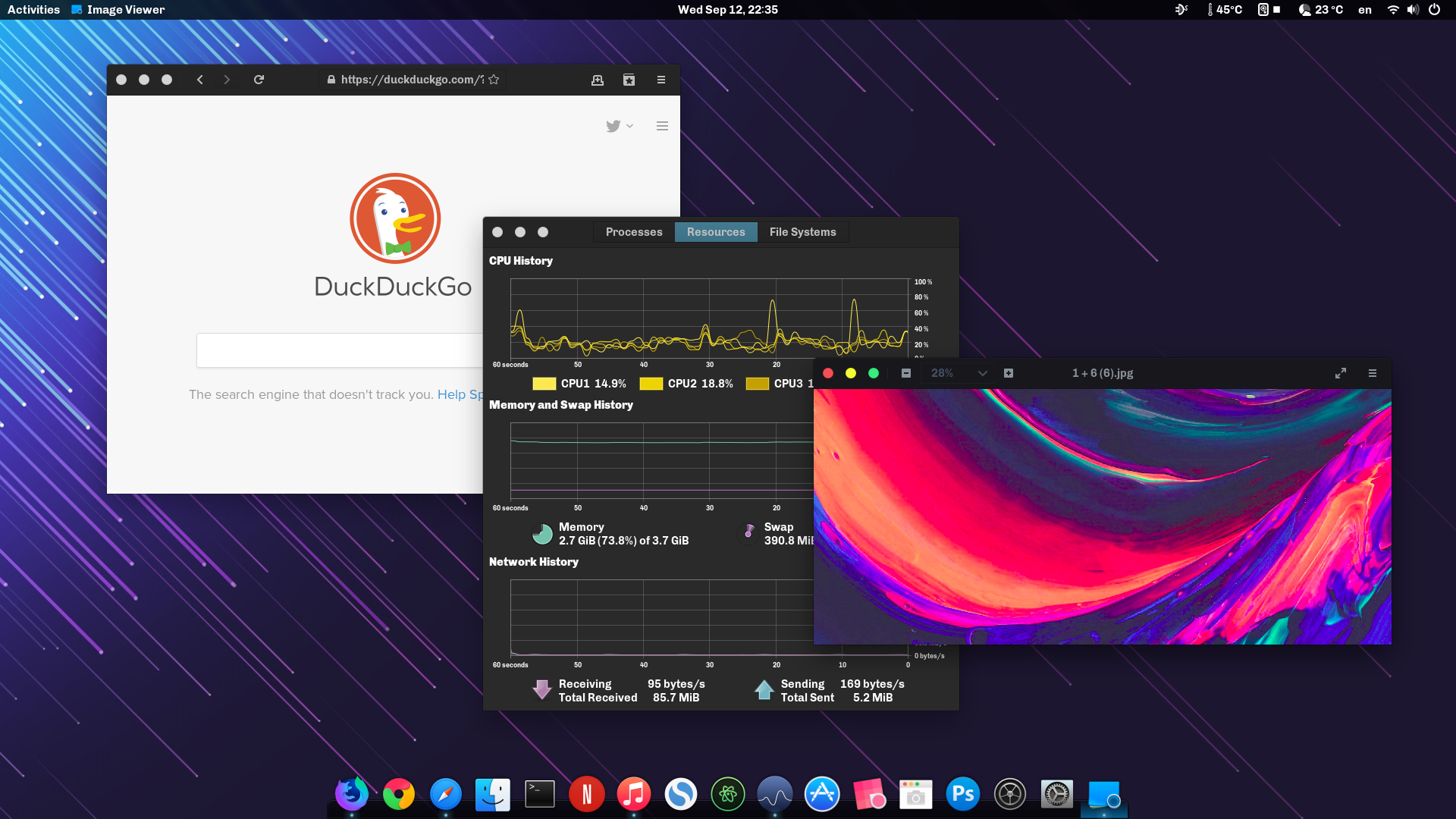Click the 45°C temperature indicator
This screenshot has width=1456, height=819.
click(1224, 10)
